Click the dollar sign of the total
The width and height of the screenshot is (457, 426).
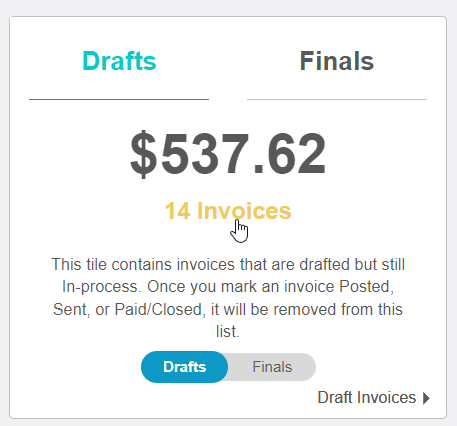(x=143, y=153)
